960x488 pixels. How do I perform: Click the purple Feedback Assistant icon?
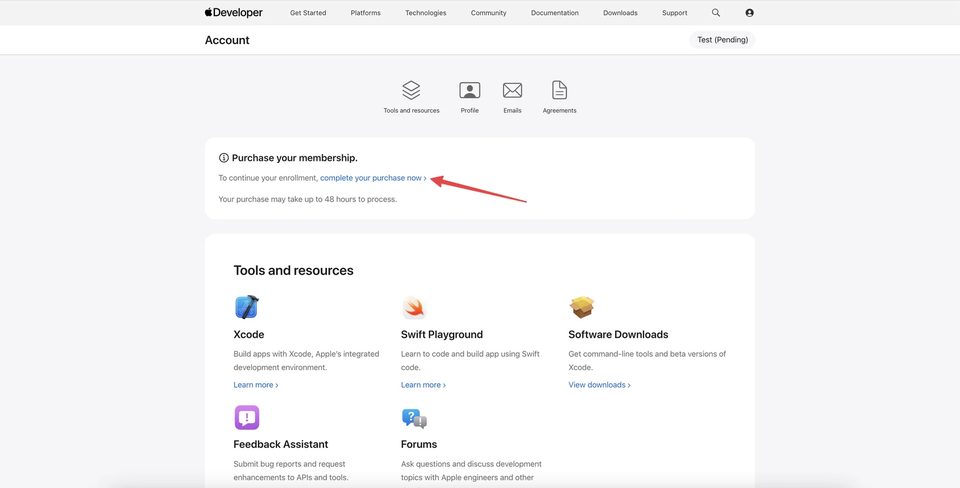247,418
